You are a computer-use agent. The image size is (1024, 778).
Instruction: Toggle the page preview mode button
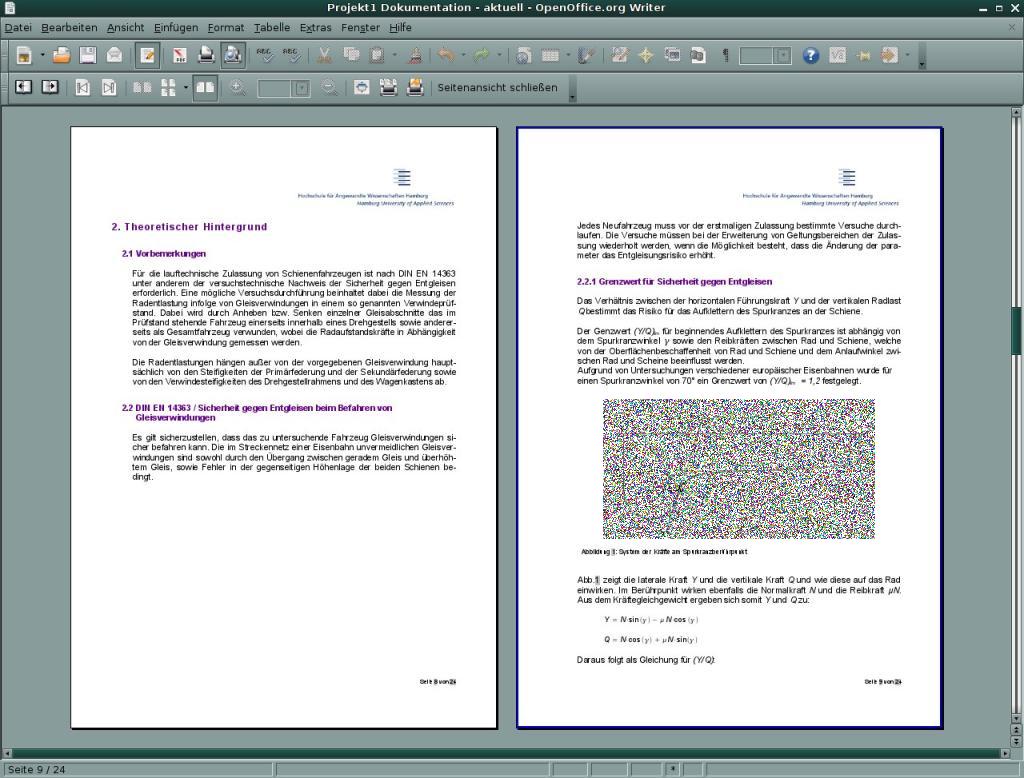pos(232,56)
